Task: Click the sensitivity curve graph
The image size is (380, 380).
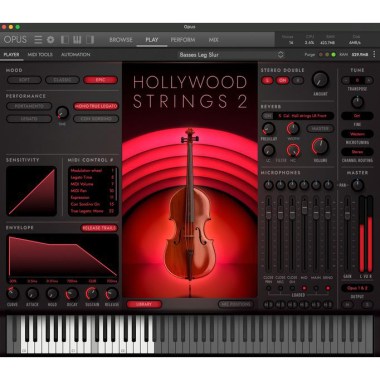Action: pyautogui.click(x=31, y=191)
